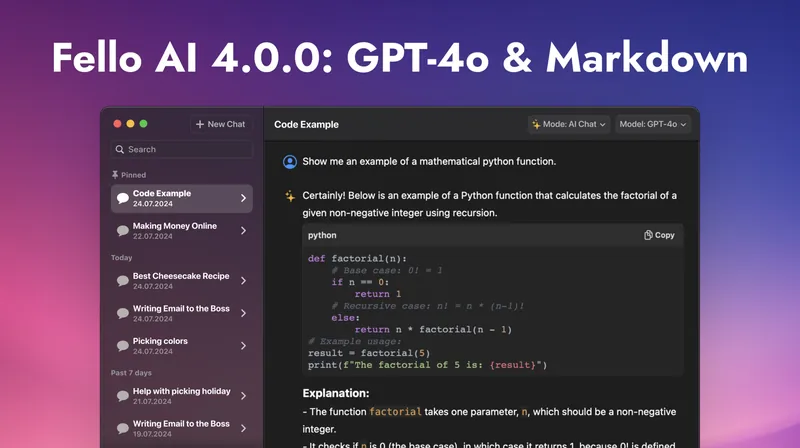This screenshot has width=800, height=448.
Task: Open the Code Example chat
Action: 182,198
